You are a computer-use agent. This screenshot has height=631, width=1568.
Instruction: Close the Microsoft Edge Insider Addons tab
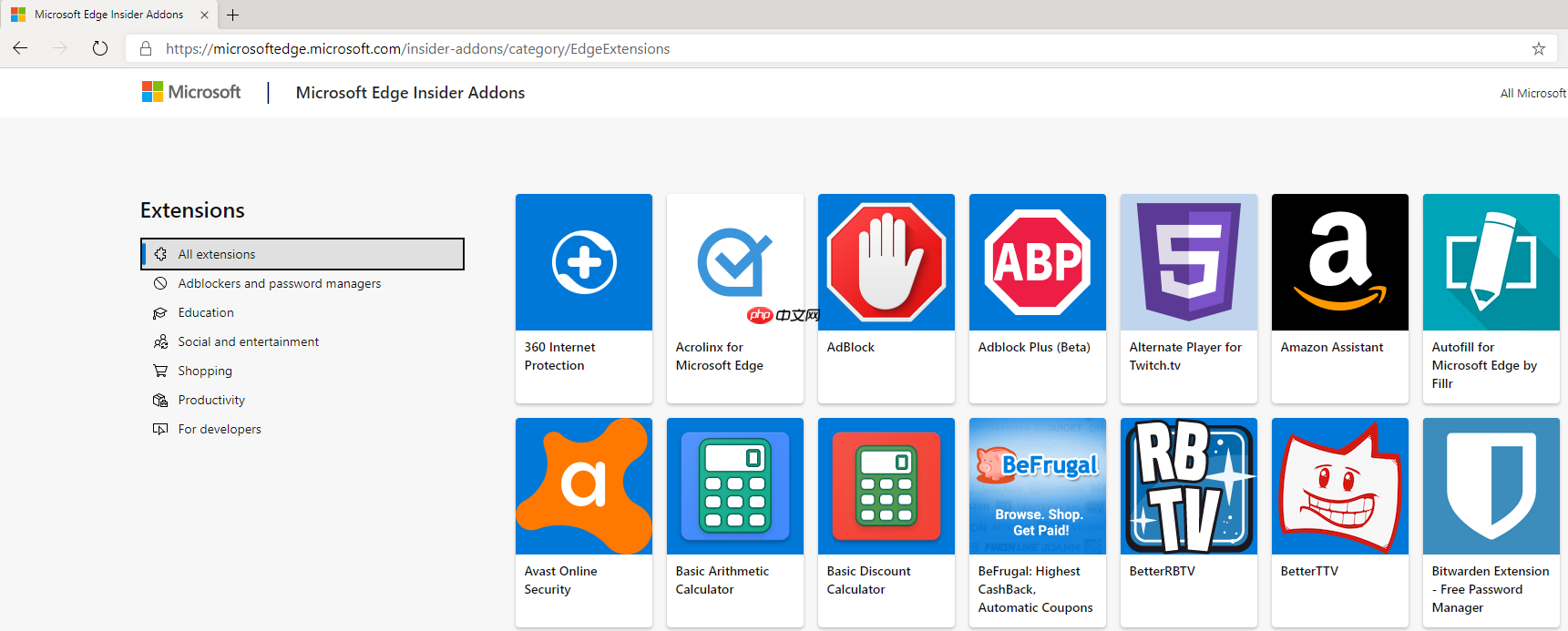tap(204, 15)
